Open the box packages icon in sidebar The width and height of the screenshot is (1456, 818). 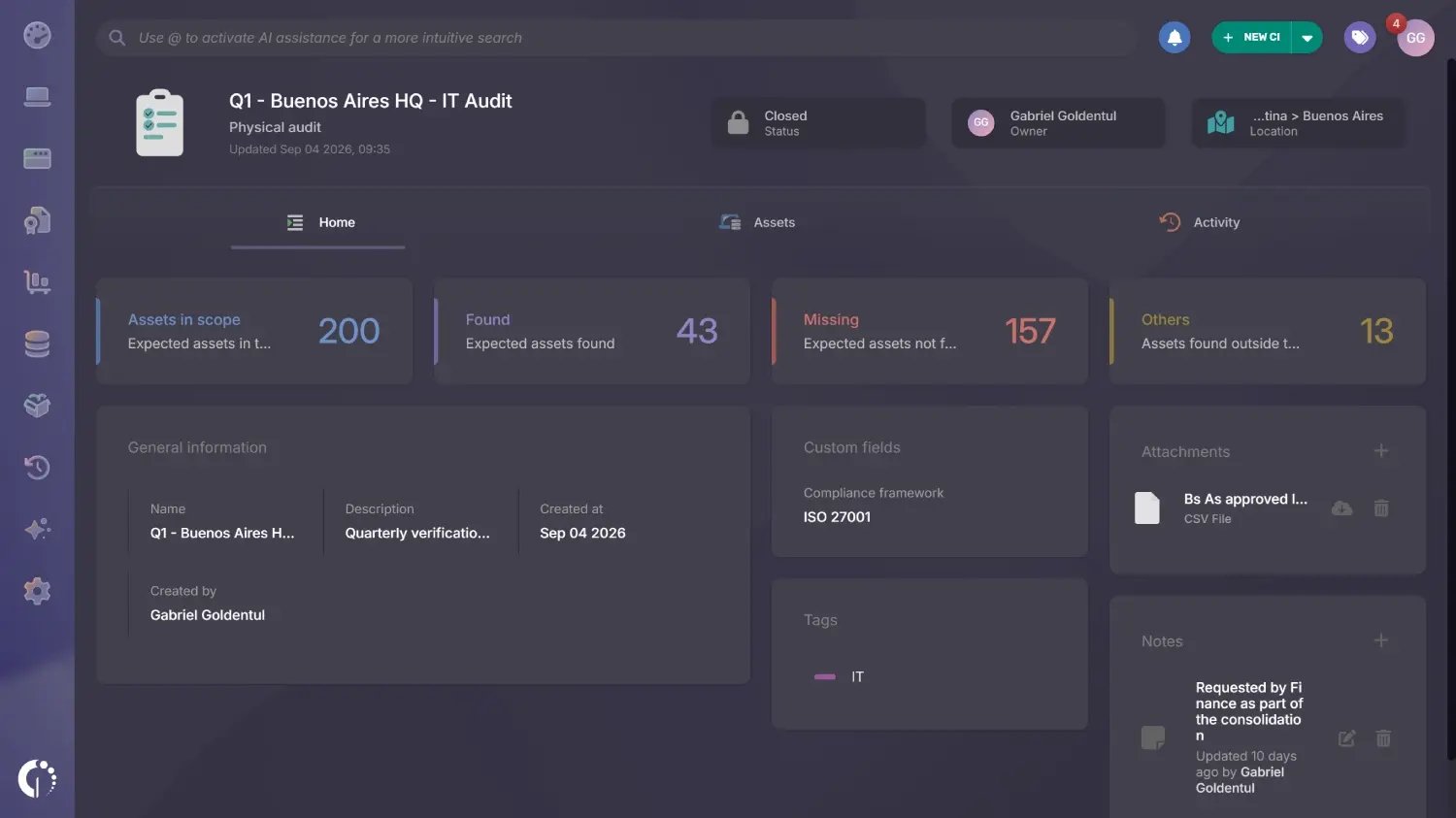(37, 406)
